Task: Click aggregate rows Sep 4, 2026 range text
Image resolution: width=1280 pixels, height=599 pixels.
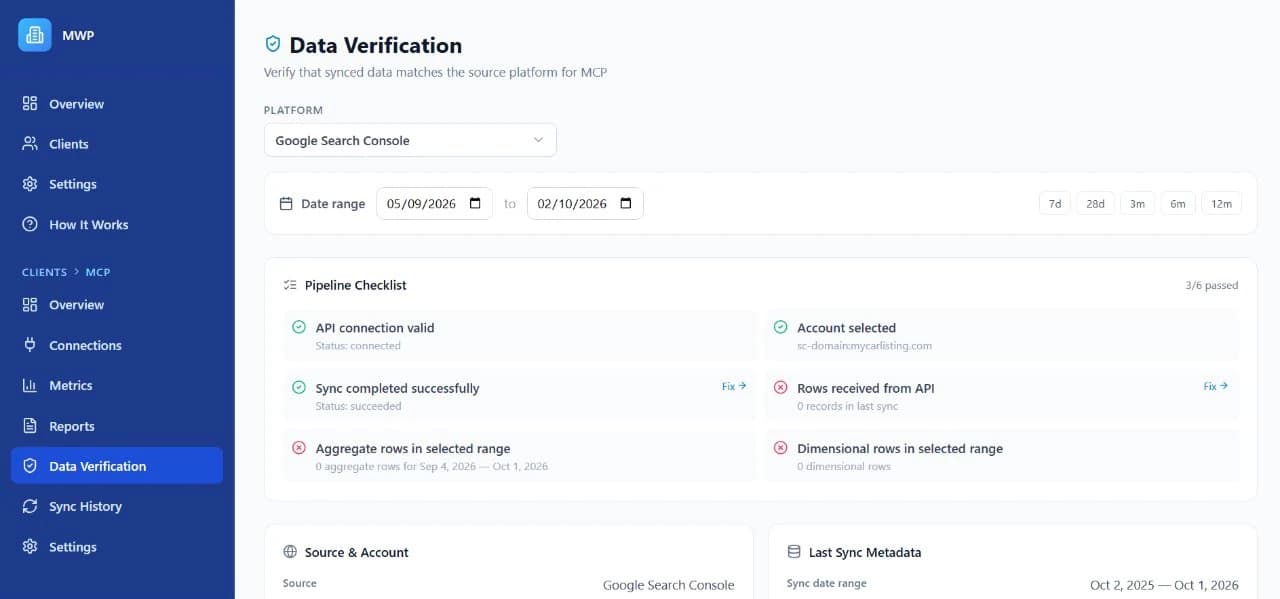Action: click(x=431, y=466)
